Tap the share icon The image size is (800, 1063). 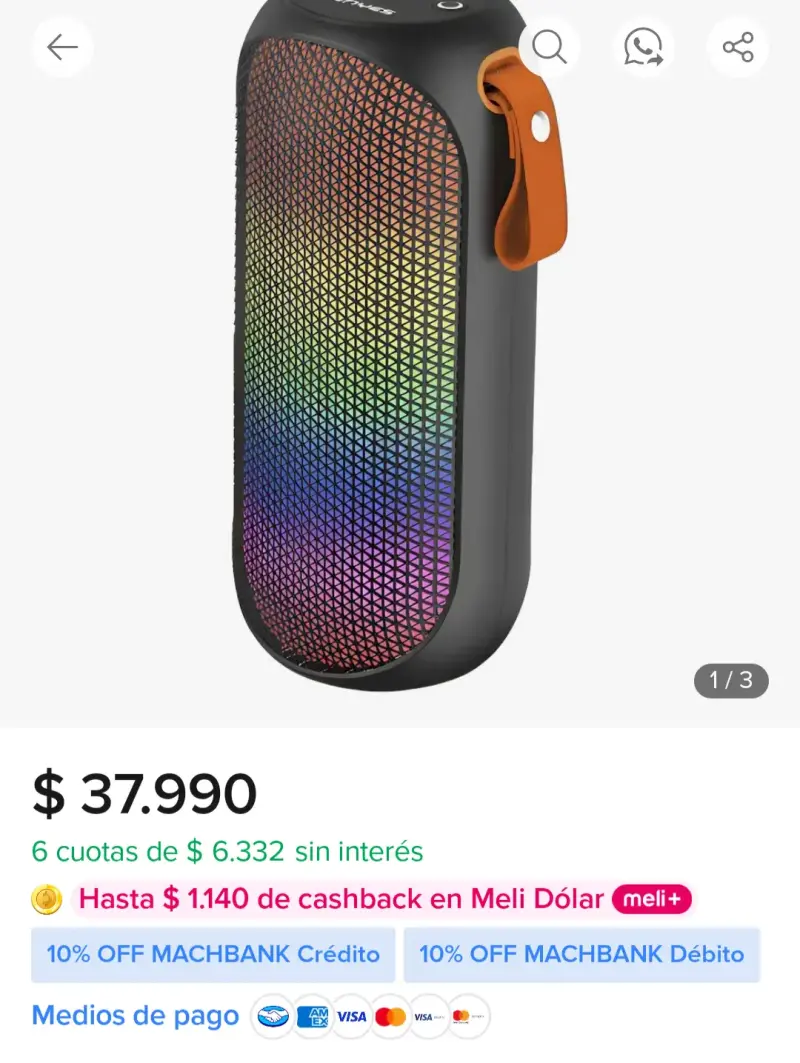point(738,47)
